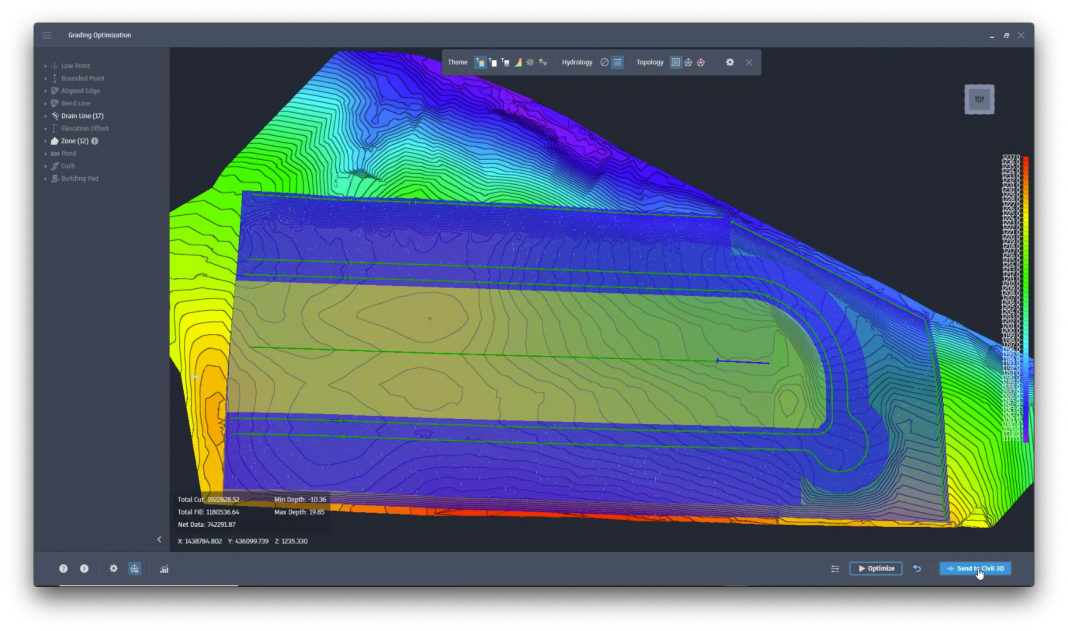Click the Z: 1235.330 coordinate readout
1068x631 pixels.
291,541
